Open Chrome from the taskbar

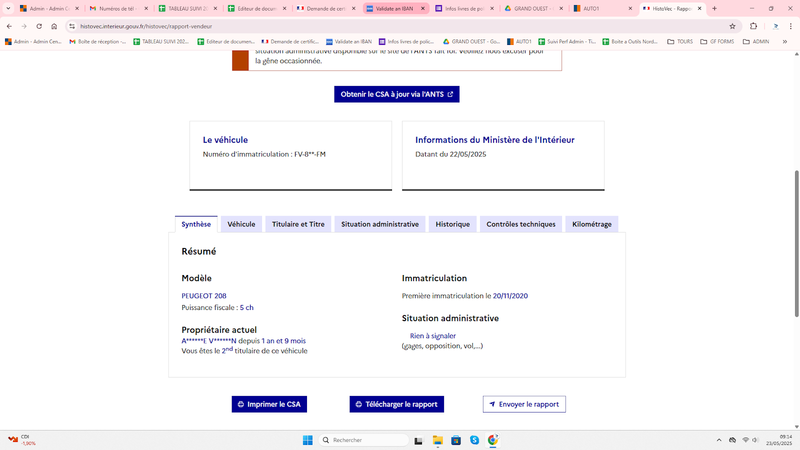(x=493, y=440)
